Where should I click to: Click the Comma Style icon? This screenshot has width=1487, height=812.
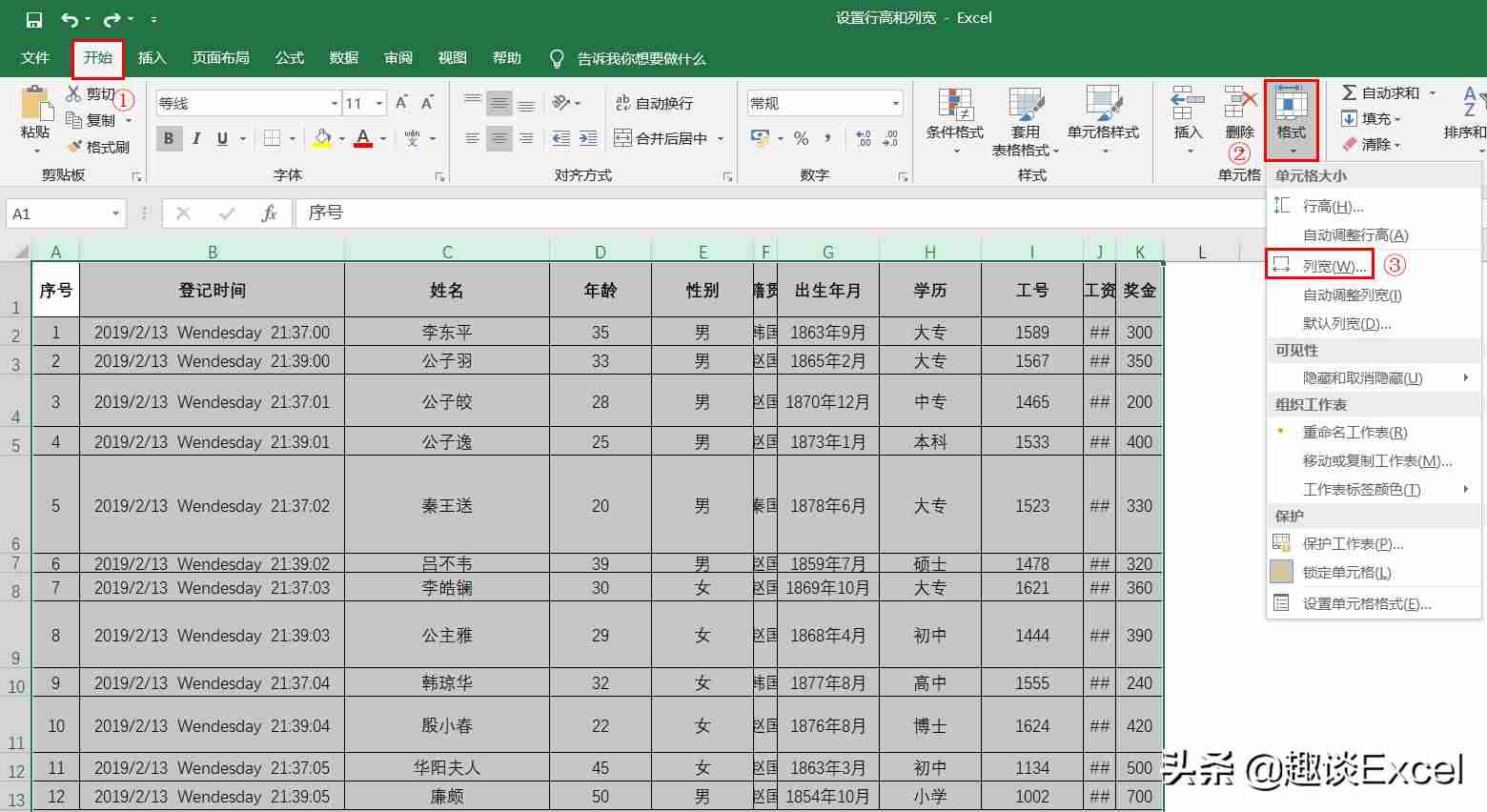click(827, 138)
